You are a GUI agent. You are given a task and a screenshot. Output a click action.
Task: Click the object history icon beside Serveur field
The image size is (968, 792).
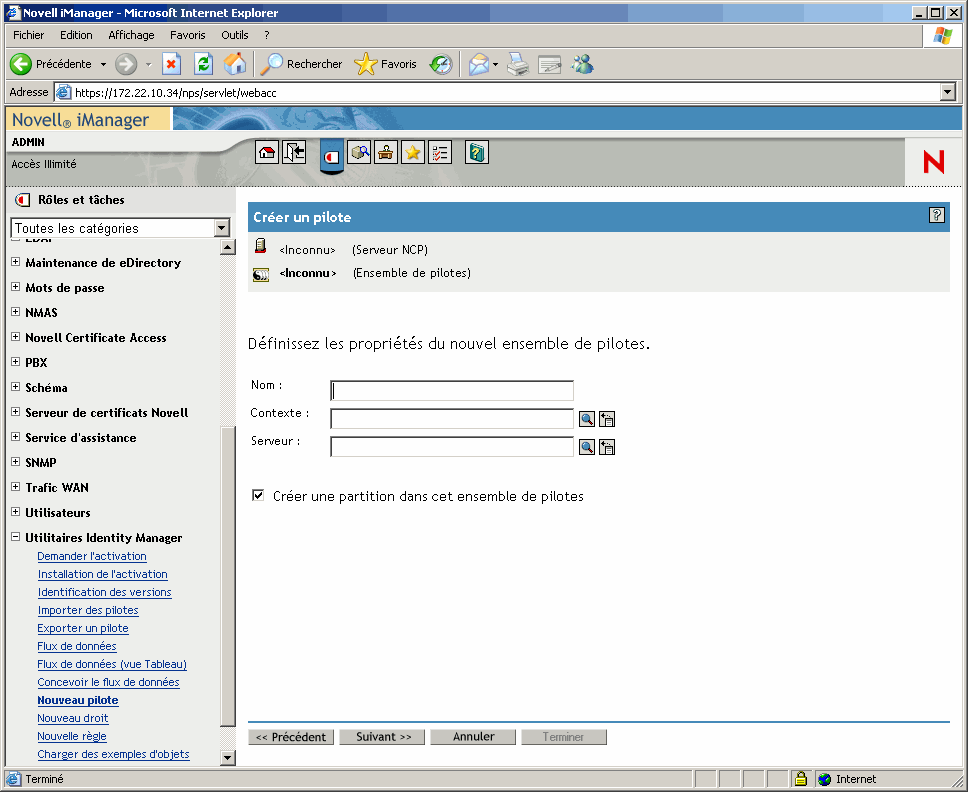(x=607, y=447)
